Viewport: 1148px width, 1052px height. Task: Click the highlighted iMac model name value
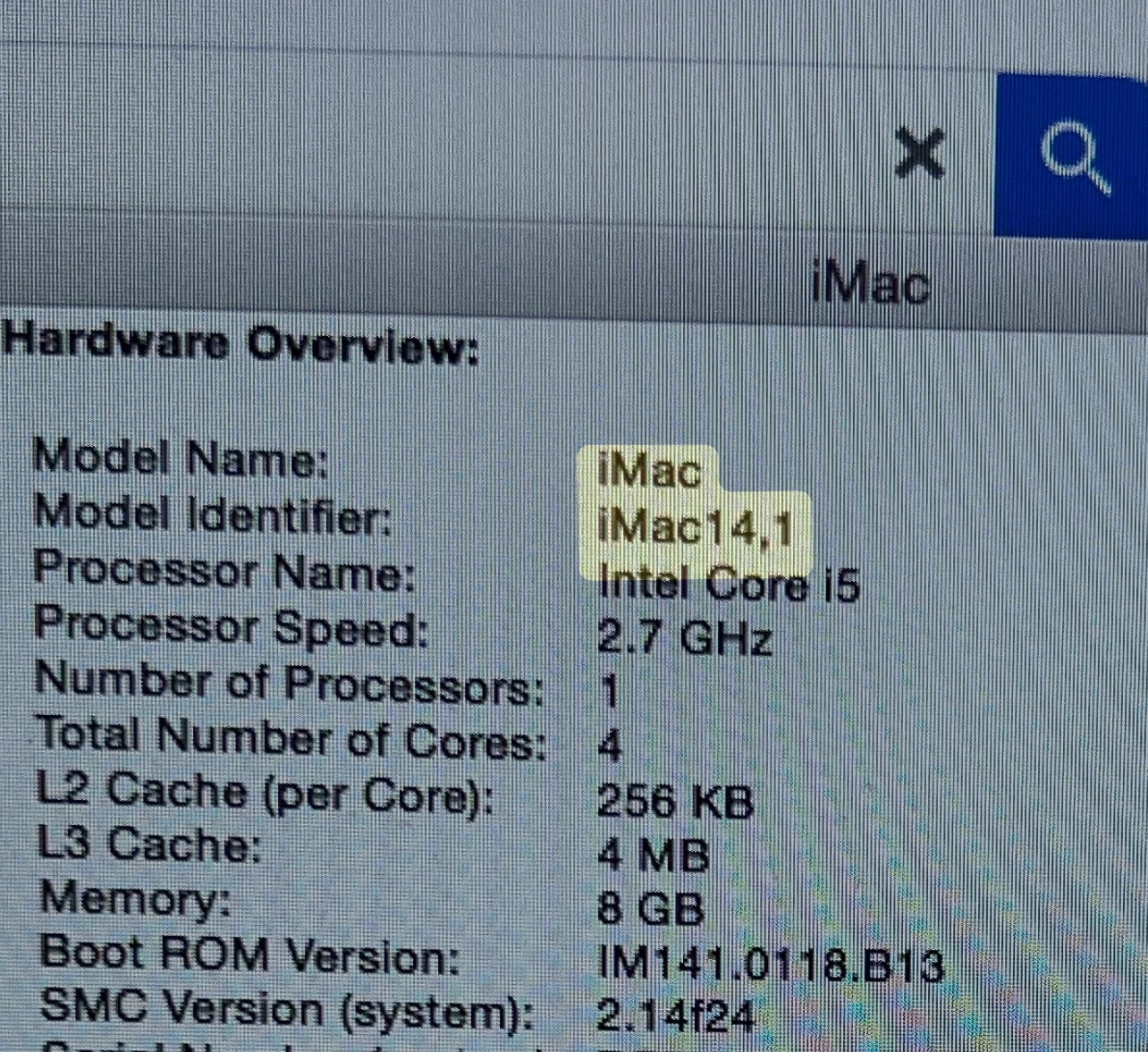coord(650,470)
